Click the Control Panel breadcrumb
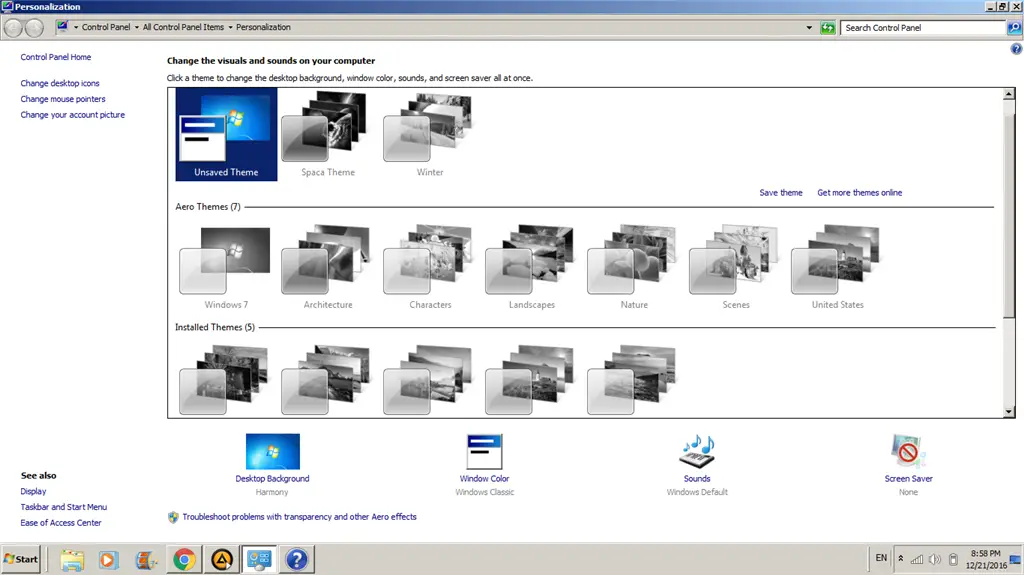Screen dimensions: 1024x575 (106, 27)
